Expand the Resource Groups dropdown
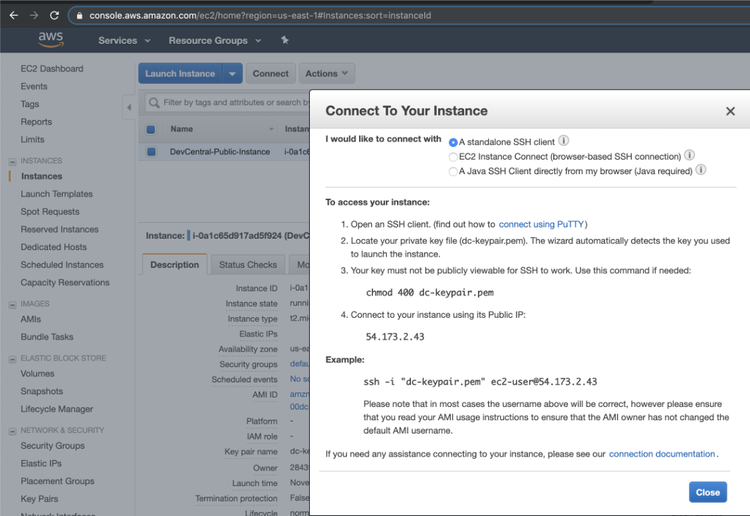Viewport: 750px width, 516px height. (215, 41)
